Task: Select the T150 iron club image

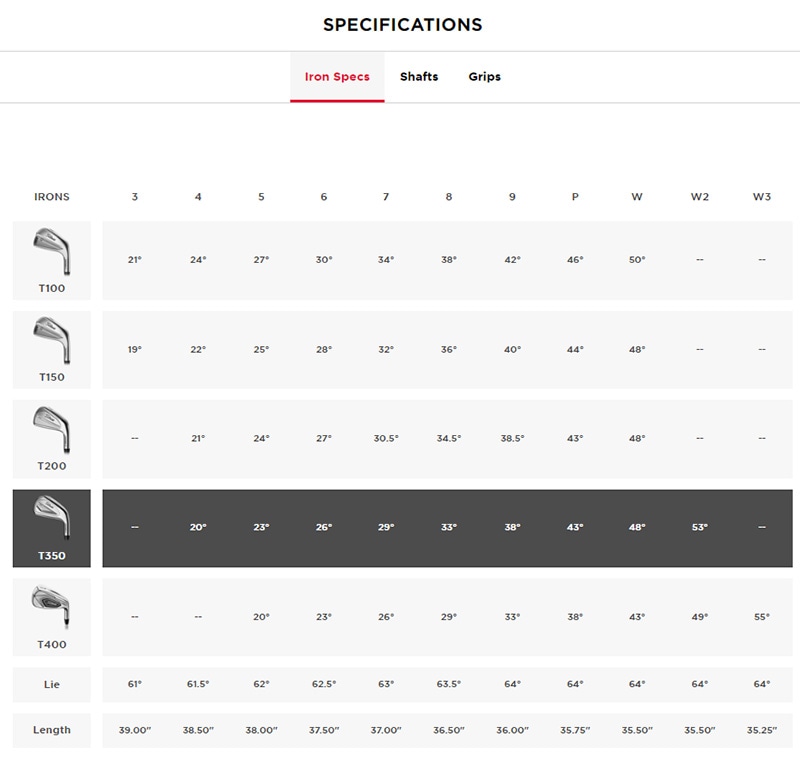Action: point(51,341)
